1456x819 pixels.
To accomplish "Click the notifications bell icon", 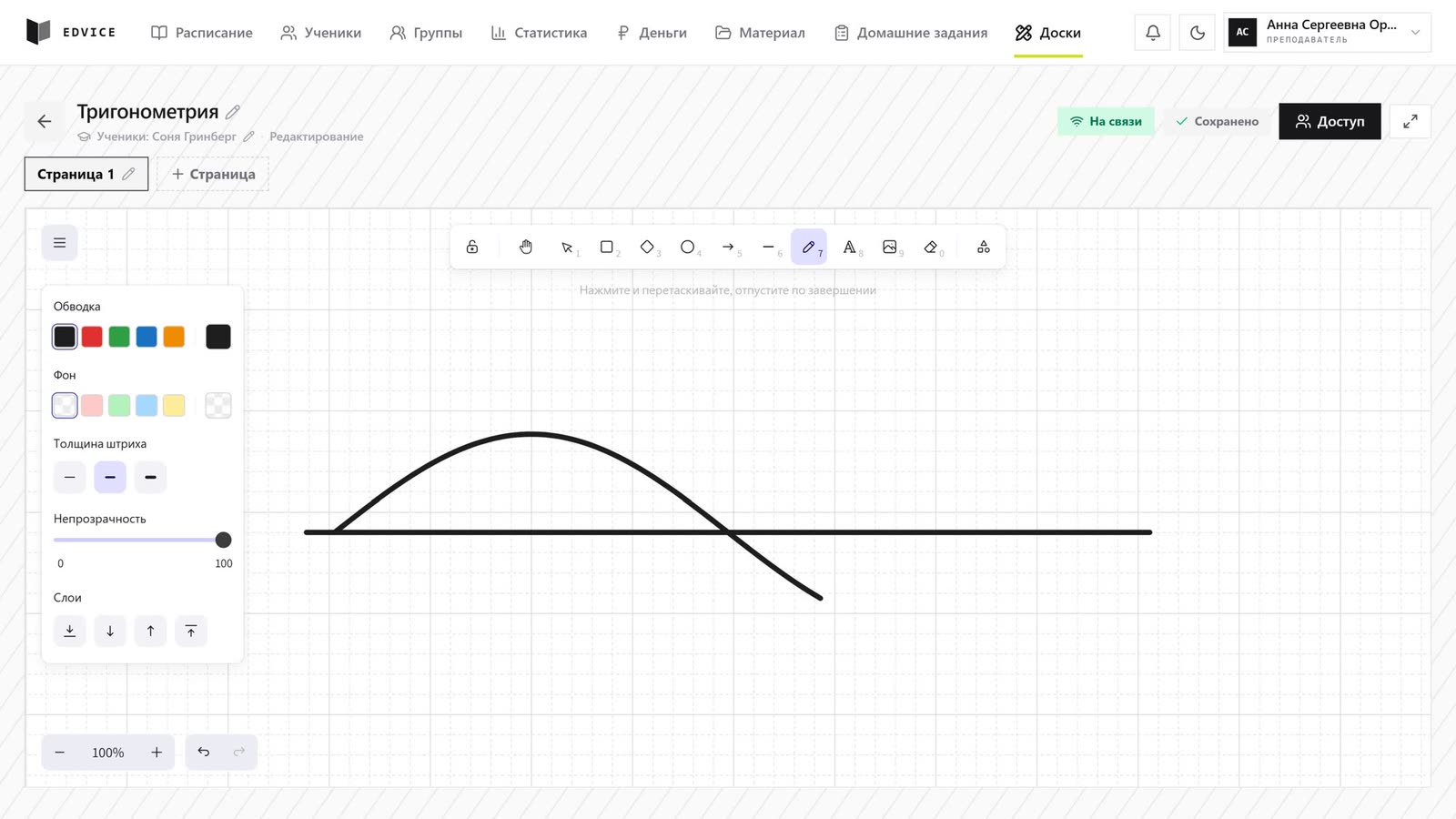I will (x=1153, y=33).
